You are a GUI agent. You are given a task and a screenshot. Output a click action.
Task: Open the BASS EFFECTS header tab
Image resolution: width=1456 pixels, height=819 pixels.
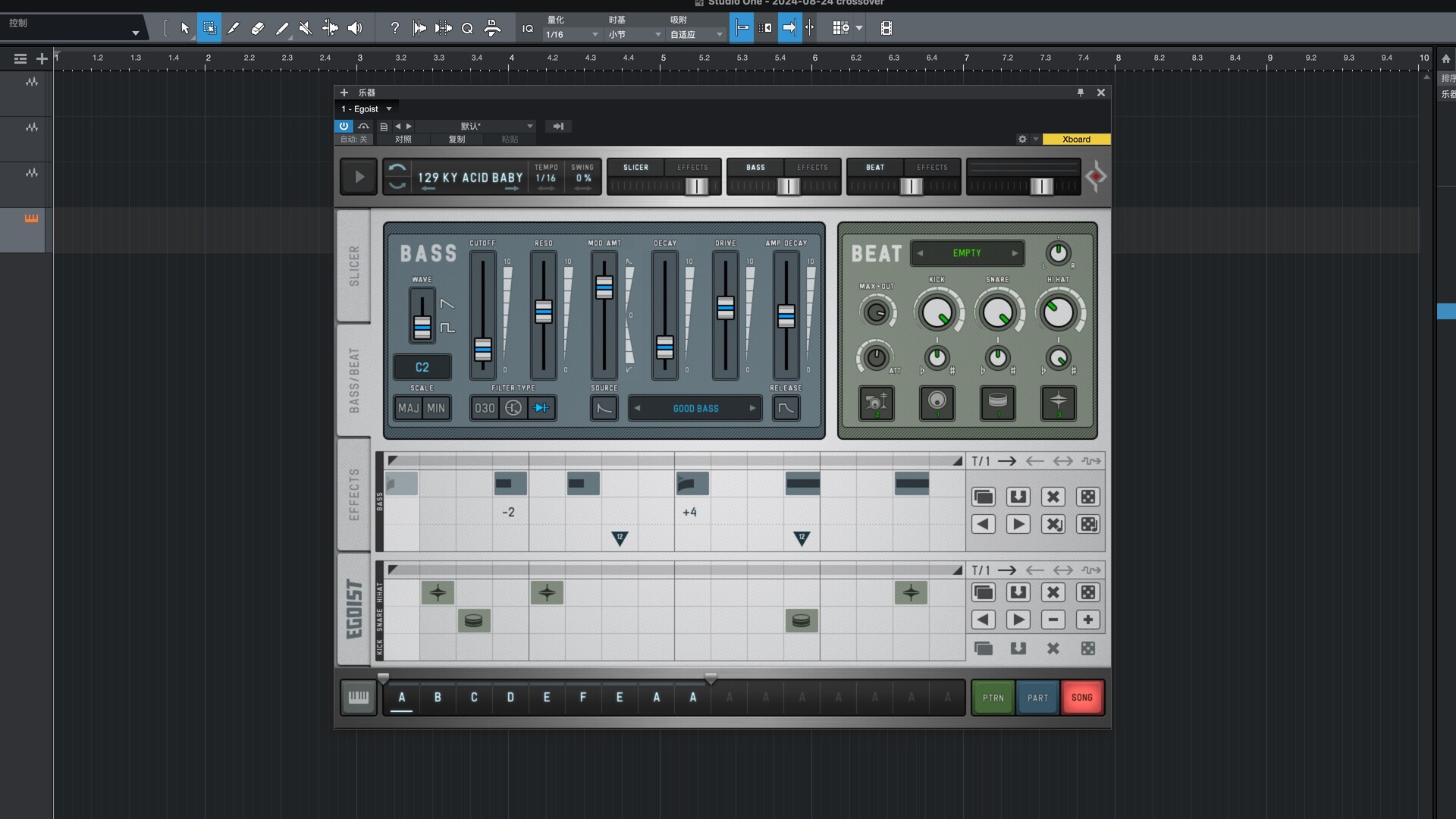(x=812, y=167)
